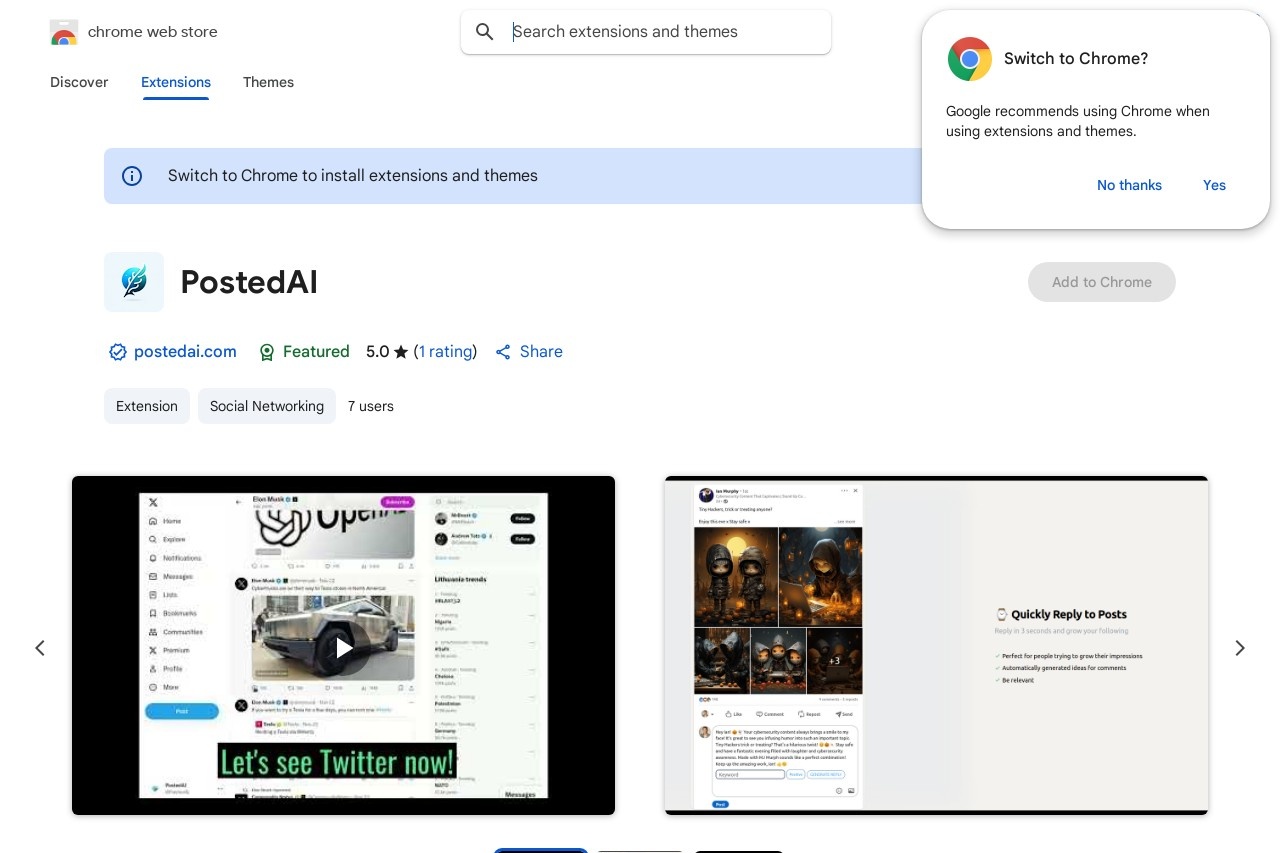The height and width of the screenshot is (853, 1280).
Task: Click the Extension category chip
Action: 147,406
